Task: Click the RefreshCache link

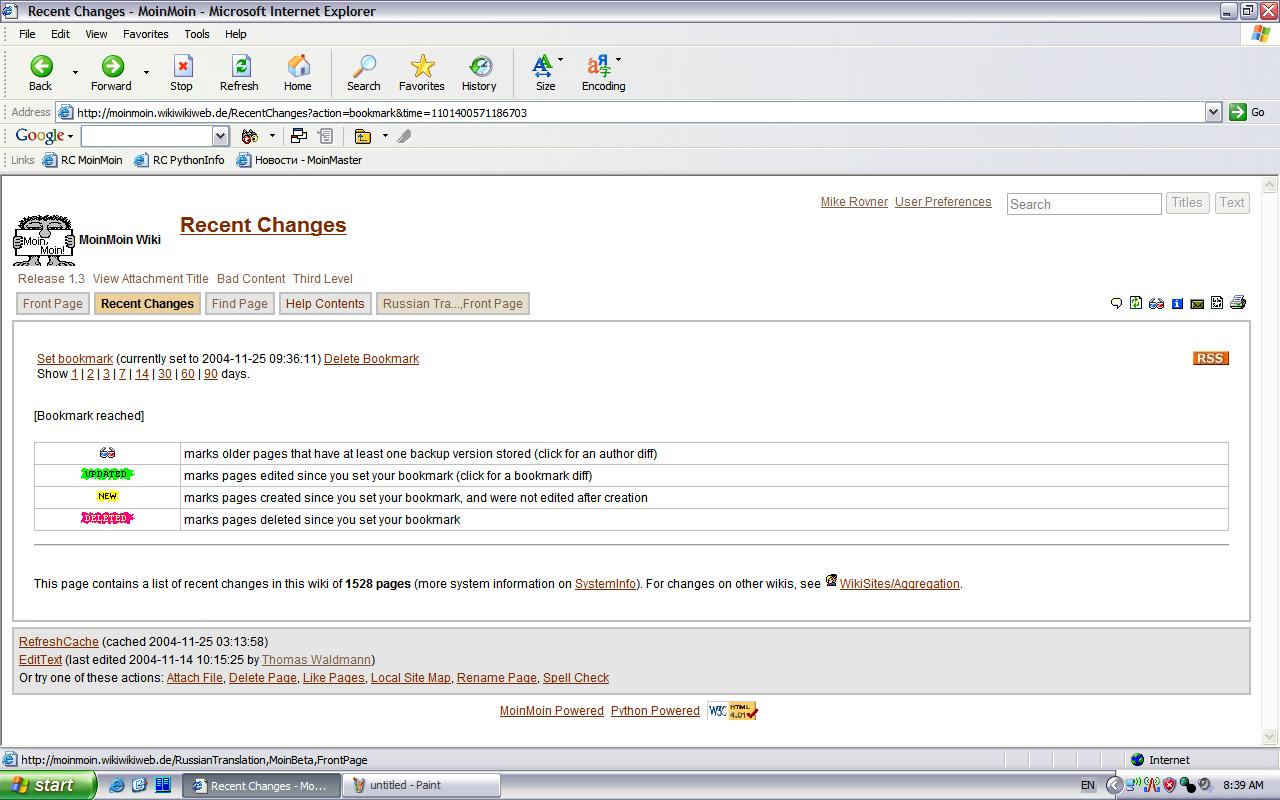Action: tap(59, 642)
